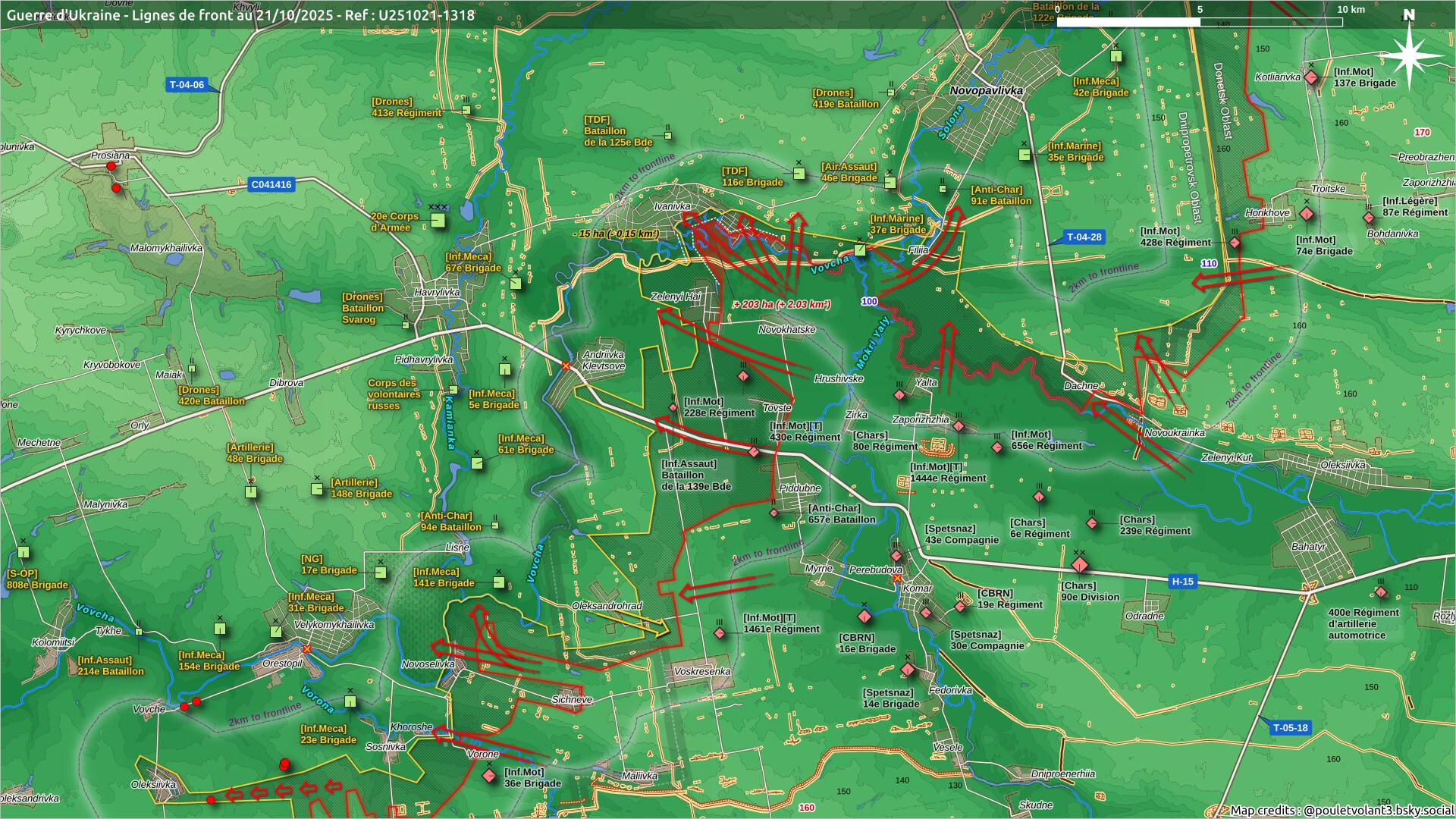Click the red dot at Prosiana
This screenshot has height=819, width=1456.
(x=111, y=166)
